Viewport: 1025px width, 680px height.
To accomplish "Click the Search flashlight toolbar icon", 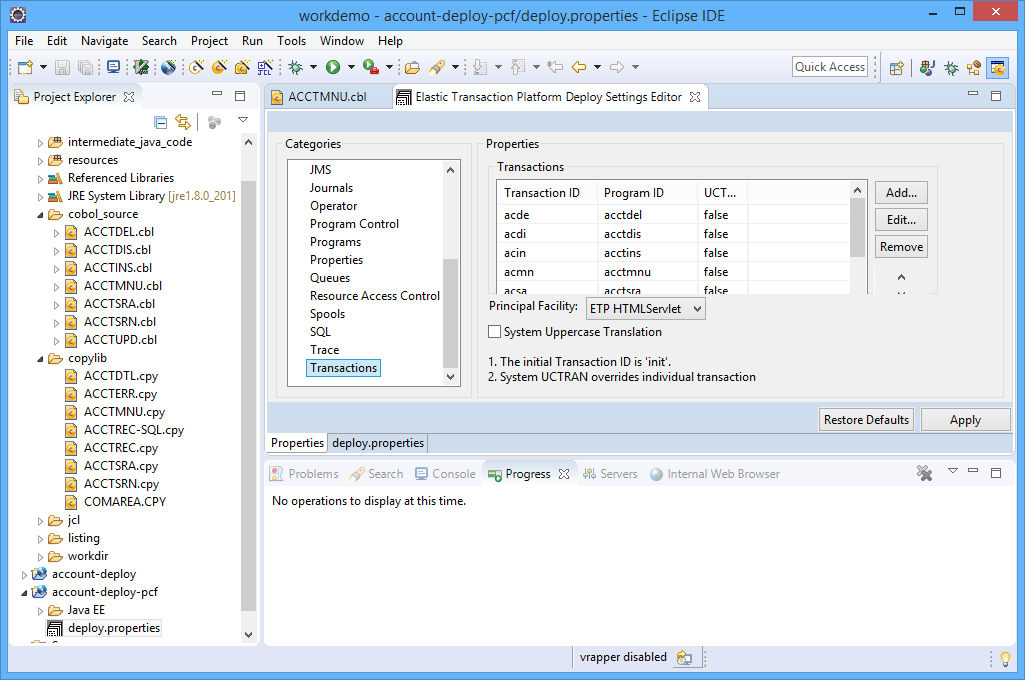I will (437, 67).
